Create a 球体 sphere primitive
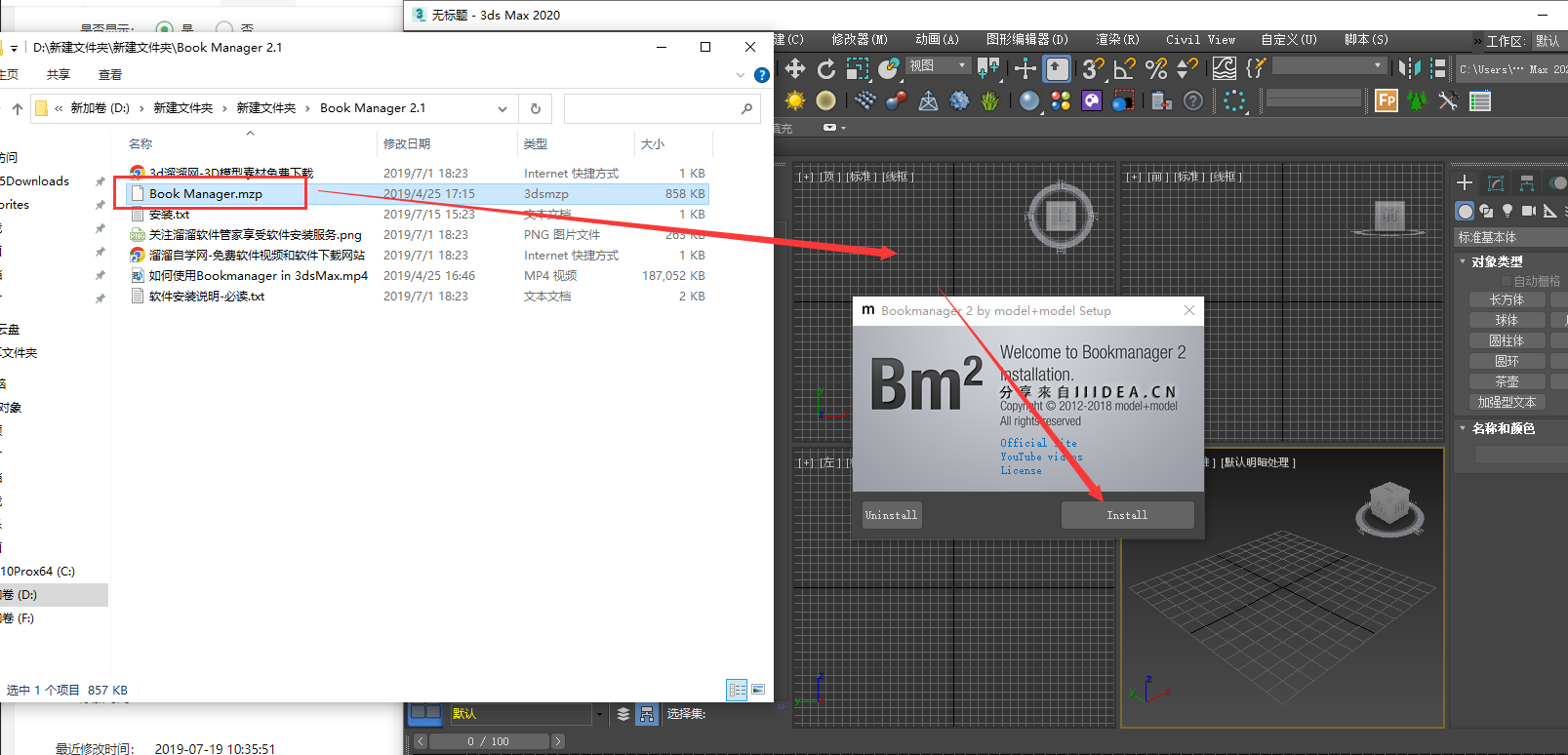The height and width of the screenshot is (755, 1568). tap(1507, 320)
